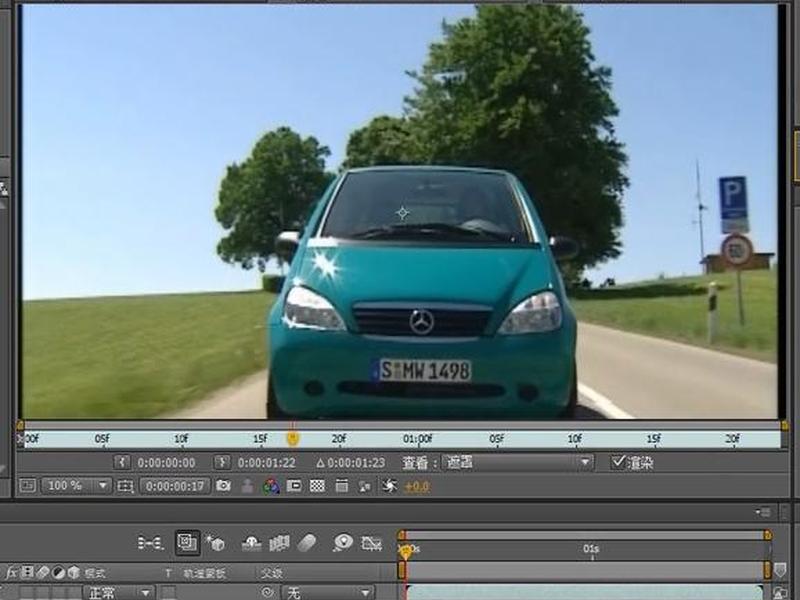800x600 pixels.
Task: Click the brainstorm icon in the timeline
Action: click(343, 542)
